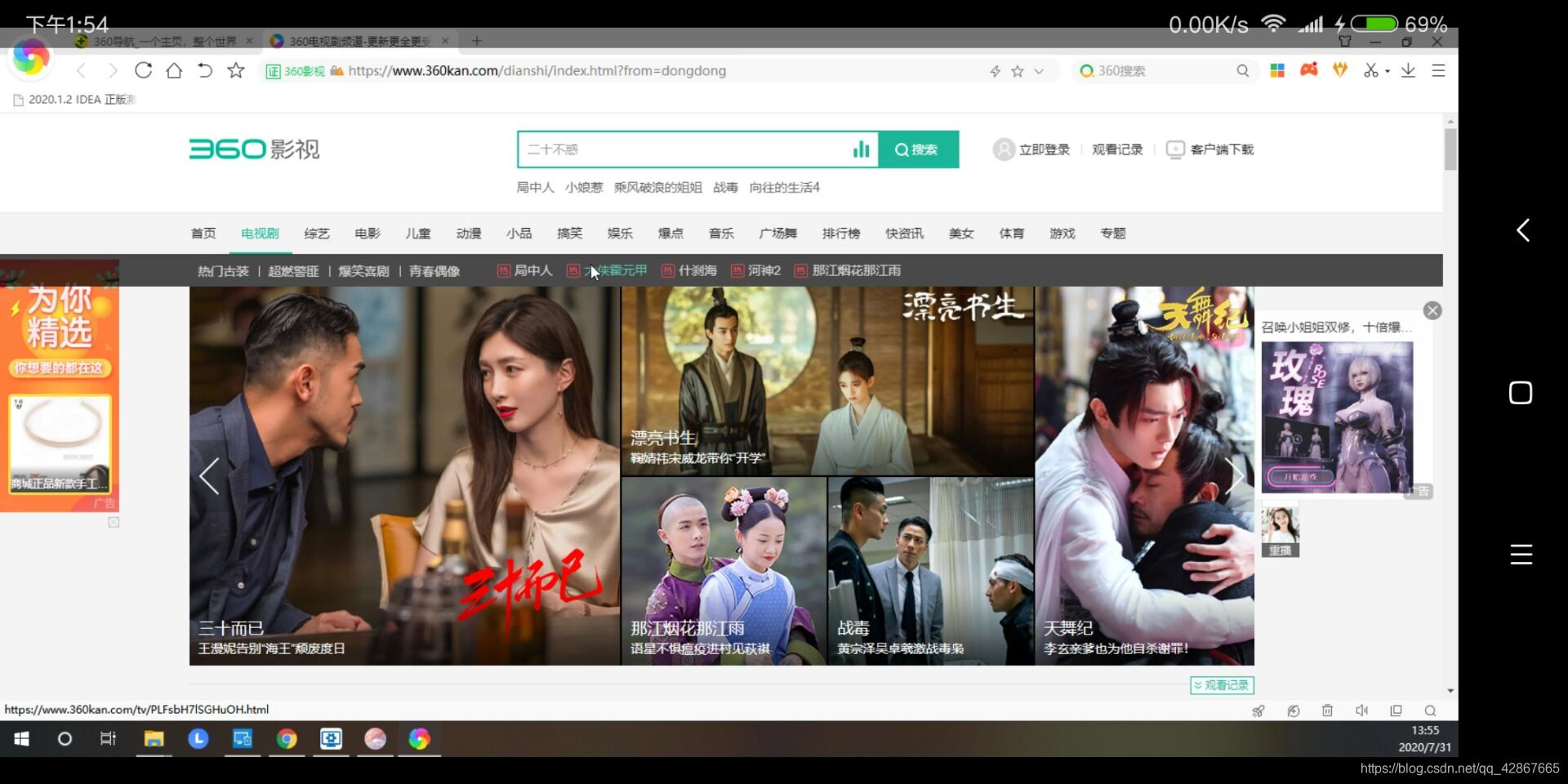The height and width of the screenshot is (784, 1568).
Task: Click the browser forward arrow
Action: 113,71
